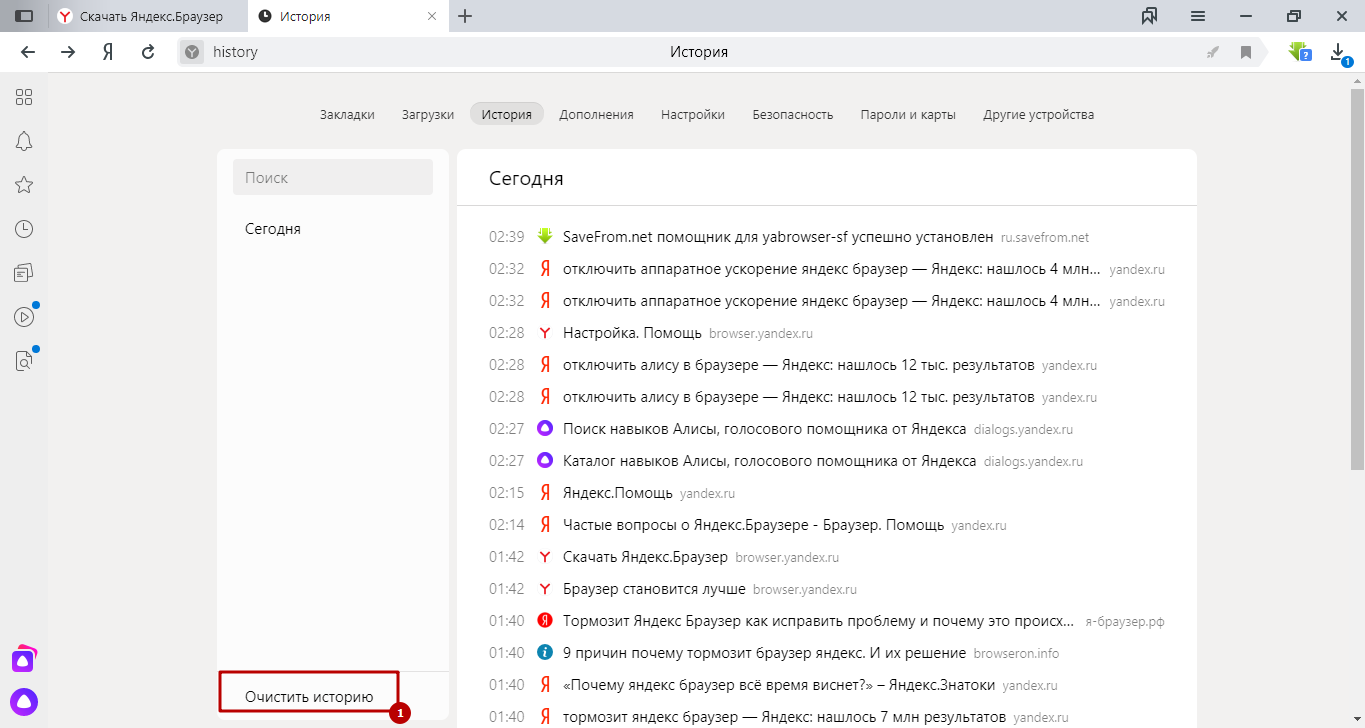Toggle the sidebar panel icon

point(24,16)
